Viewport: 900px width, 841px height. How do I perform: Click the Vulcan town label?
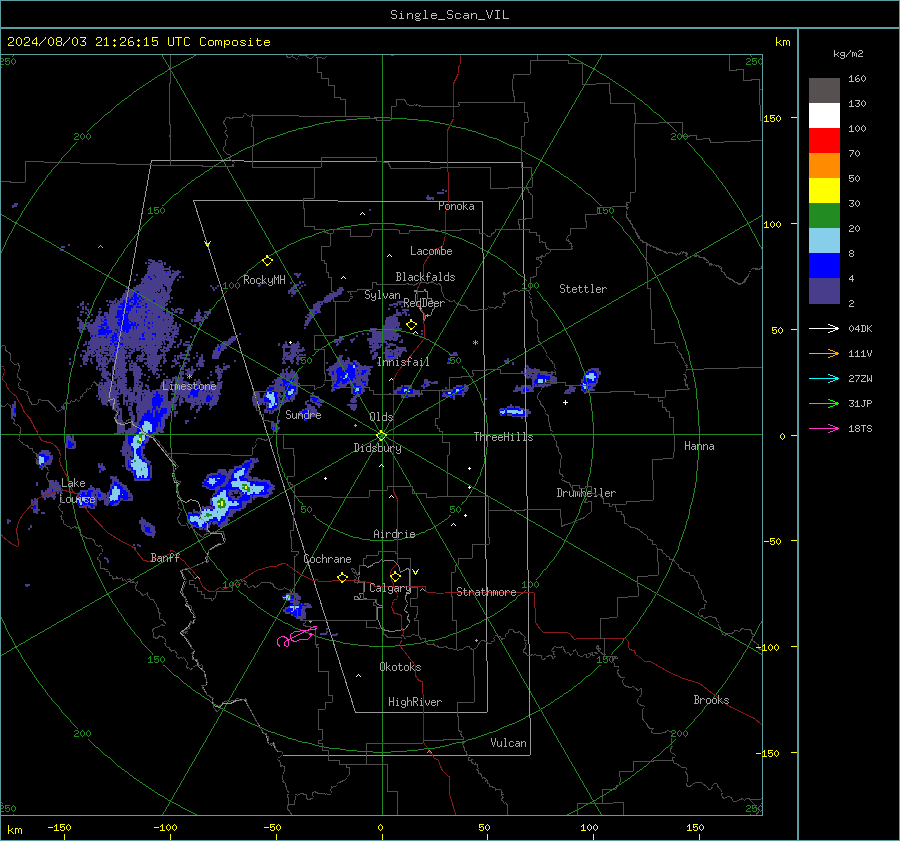click(x=508, y=743)
